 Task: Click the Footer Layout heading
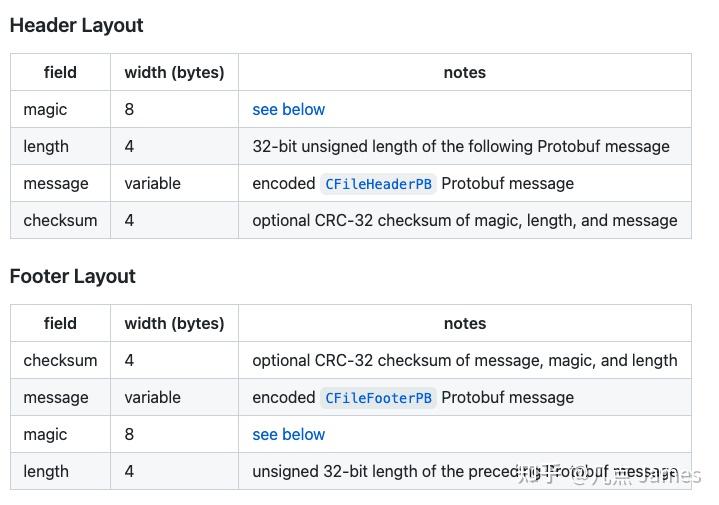tap(72, 276)
